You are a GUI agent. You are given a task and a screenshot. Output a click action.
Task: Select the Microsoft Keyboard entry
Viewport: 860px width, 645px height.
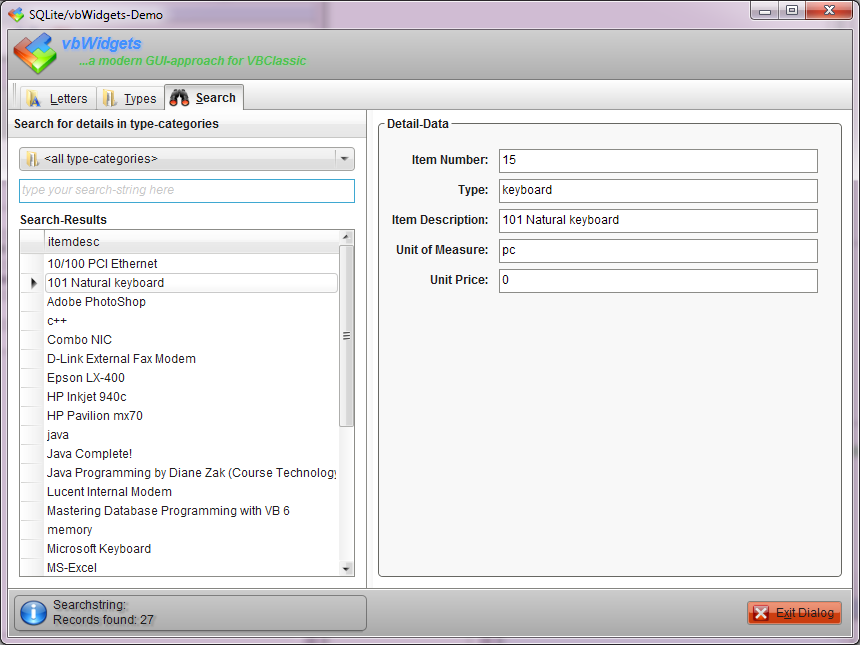click(x=99, y=549)
